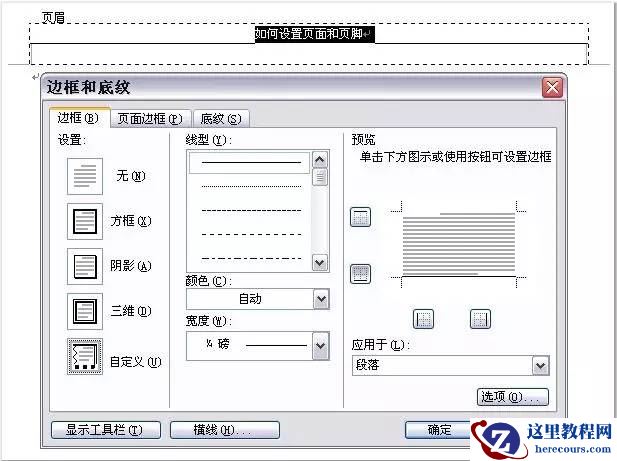Image resolution: width=617 pixels, height=461 pixels.
Task: Open the 应用于 dropdown showing 段落
Action: (x=451, y=365)
